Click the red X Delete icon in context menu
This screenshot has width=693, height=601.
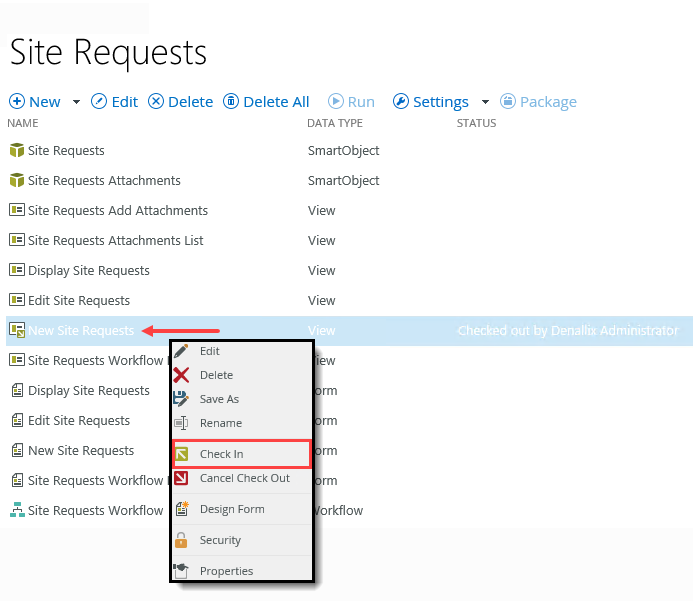tap(181, 375)
